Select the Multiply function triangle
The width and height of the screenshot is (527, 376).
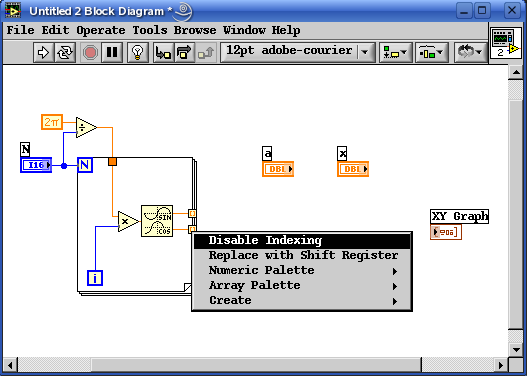(x=128, y=222)
